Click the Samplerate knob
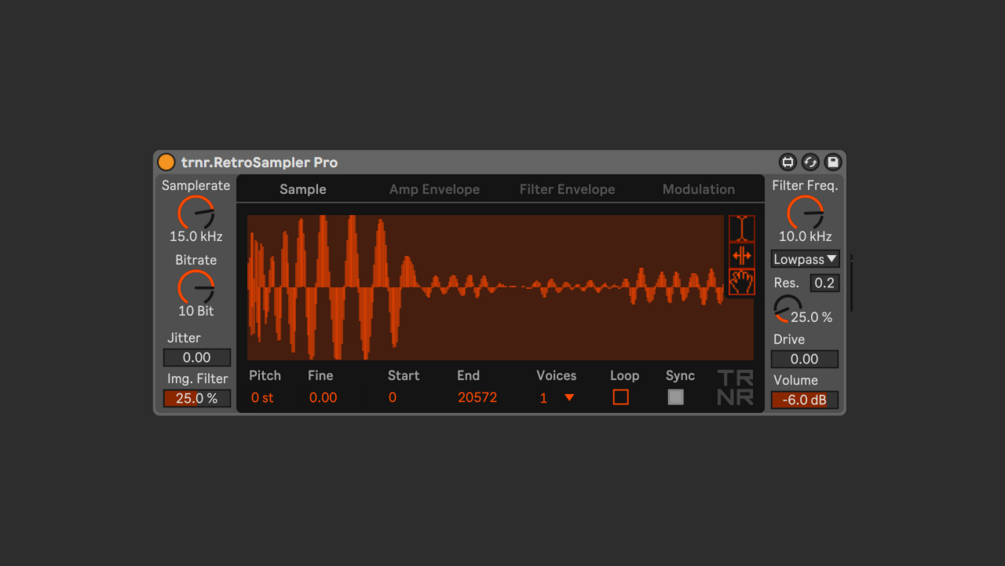The height and width of the screenshot is (566, 1005). (196, 213)
